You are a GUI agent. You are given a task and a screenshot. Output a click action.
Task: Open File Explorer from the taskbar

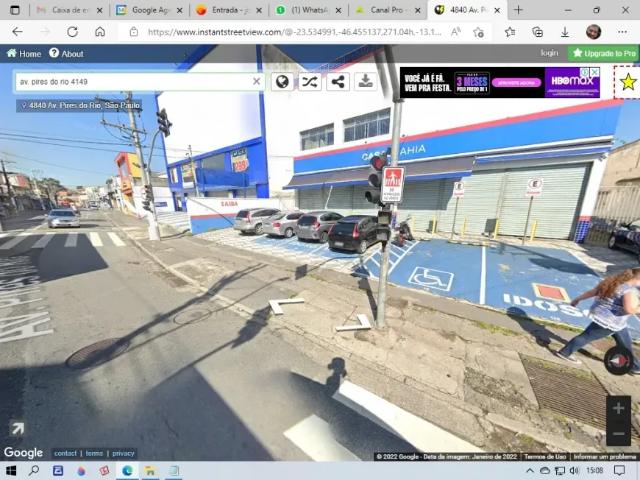(150, 471)
